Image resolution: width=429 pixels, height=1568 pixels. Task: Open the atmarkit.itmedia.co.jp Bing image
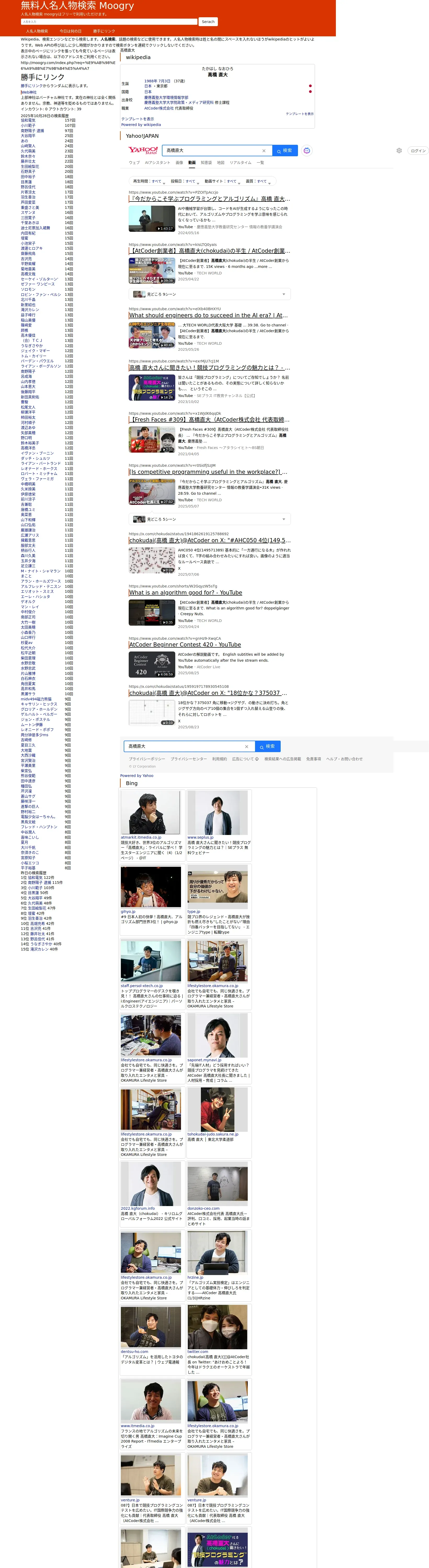click(x=150, y=812)
